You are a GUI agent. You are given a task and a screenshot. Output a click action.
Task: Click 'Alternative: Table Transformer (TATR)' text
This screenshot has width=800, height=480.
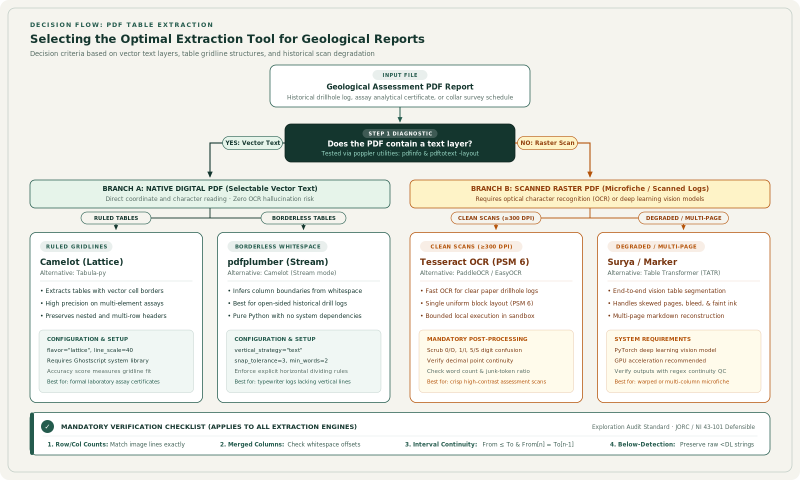click(664, 273)
